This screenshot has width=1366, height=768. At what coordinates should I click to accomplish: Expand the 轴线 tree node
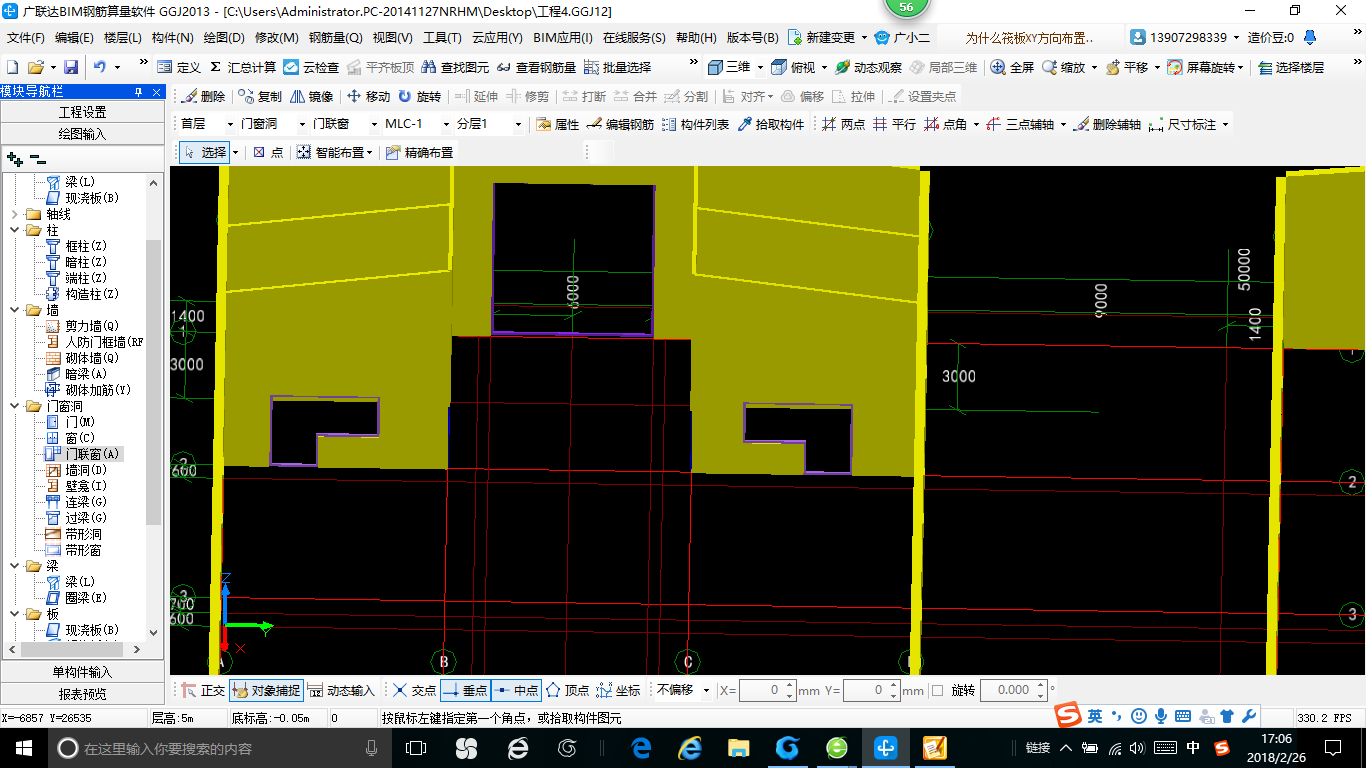click(14, 214)
